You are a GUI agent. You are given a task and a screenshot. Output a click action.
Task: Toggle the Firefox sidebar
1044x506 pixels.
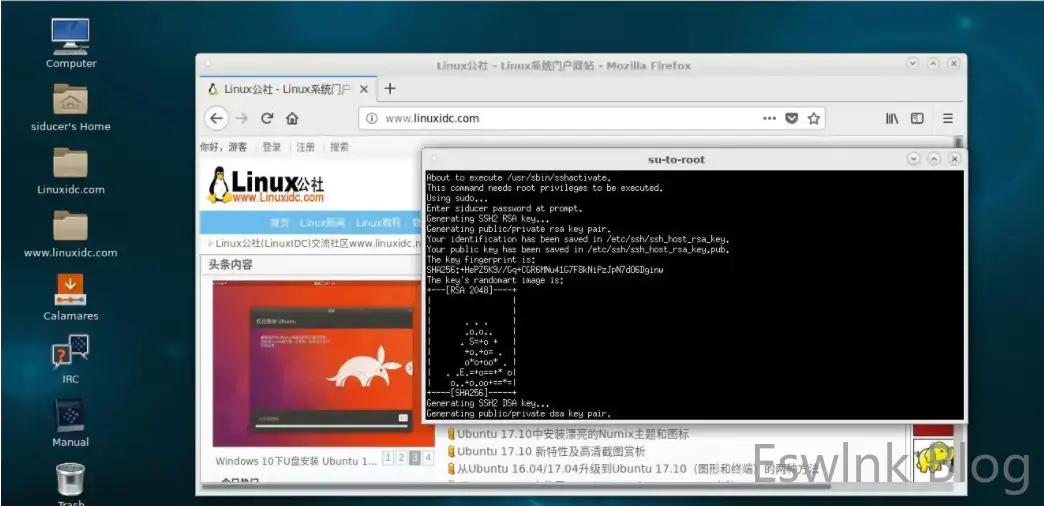coord(917,118)
